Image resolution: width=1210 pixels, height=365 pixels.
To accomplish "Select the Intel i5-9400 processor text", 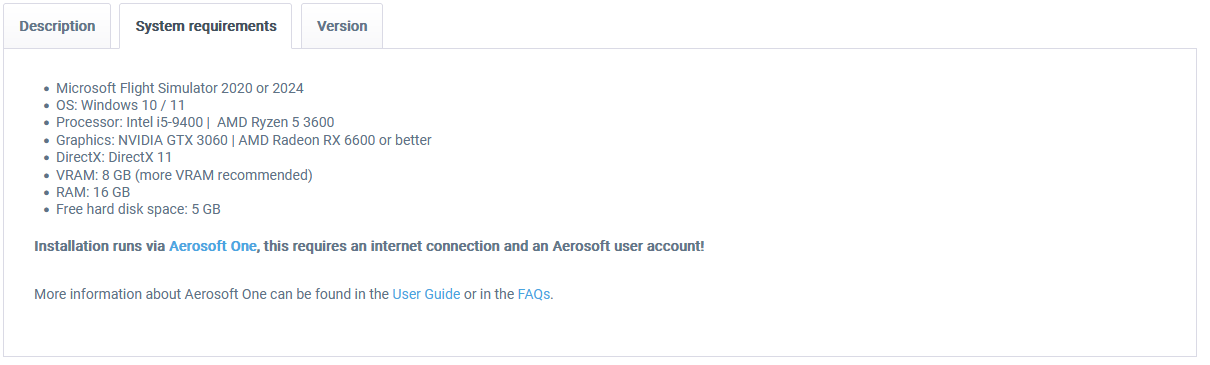I will [x=163, y=122].
